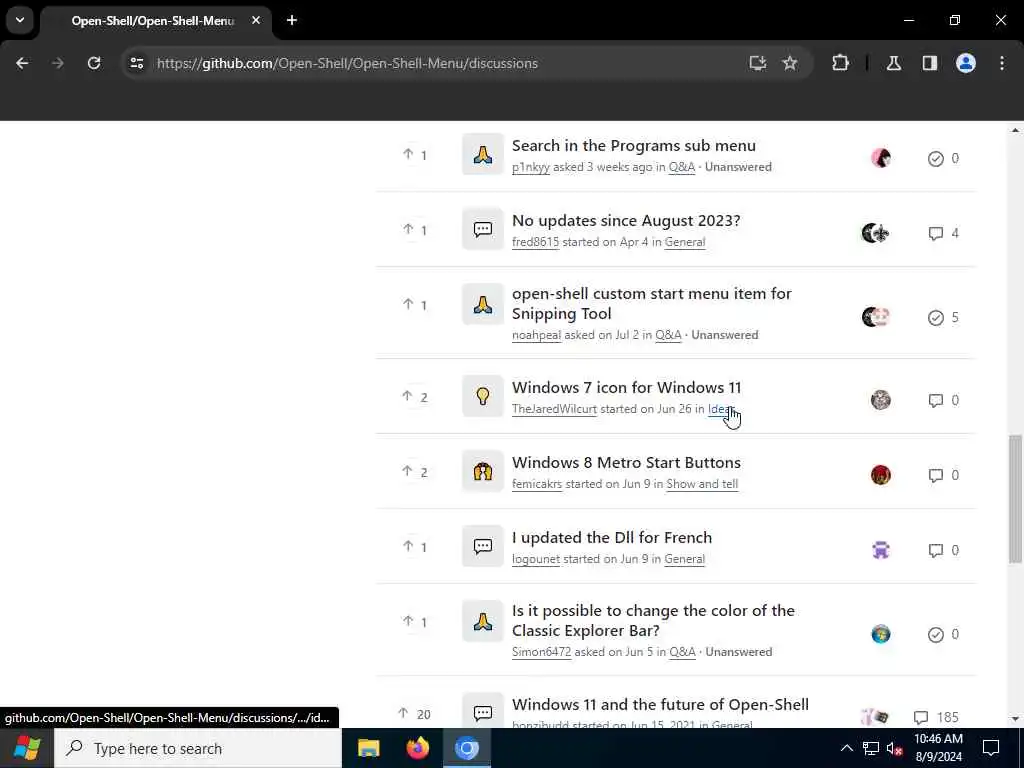
Task: Open browser Extensions menu
Action: [x=840, y=63]
